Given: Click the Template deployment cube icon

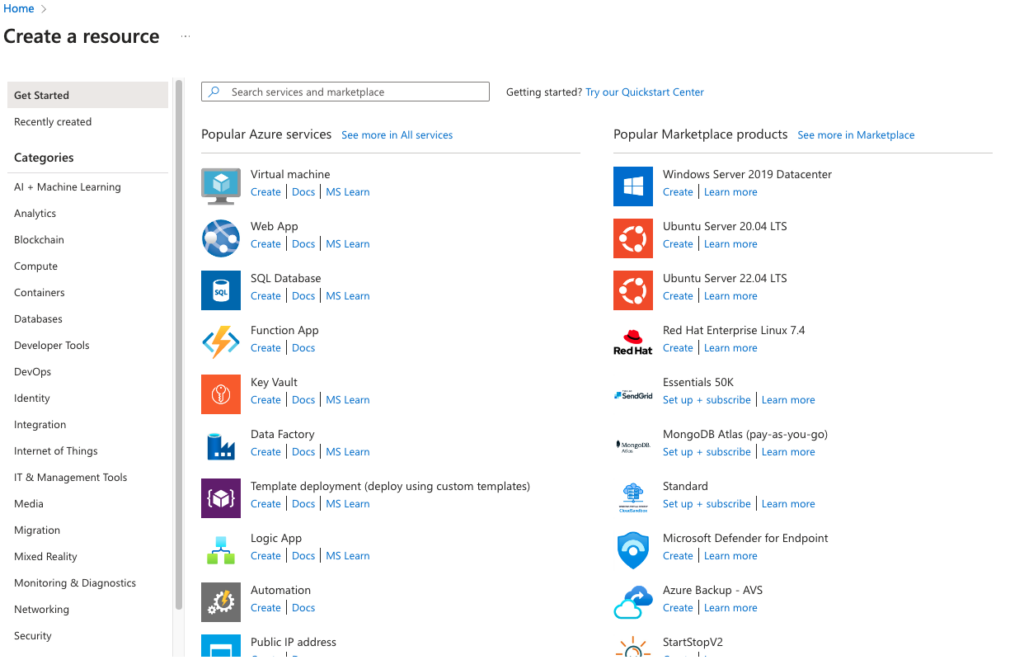Looking at the screenshot, I should click(x=221, y=498).
